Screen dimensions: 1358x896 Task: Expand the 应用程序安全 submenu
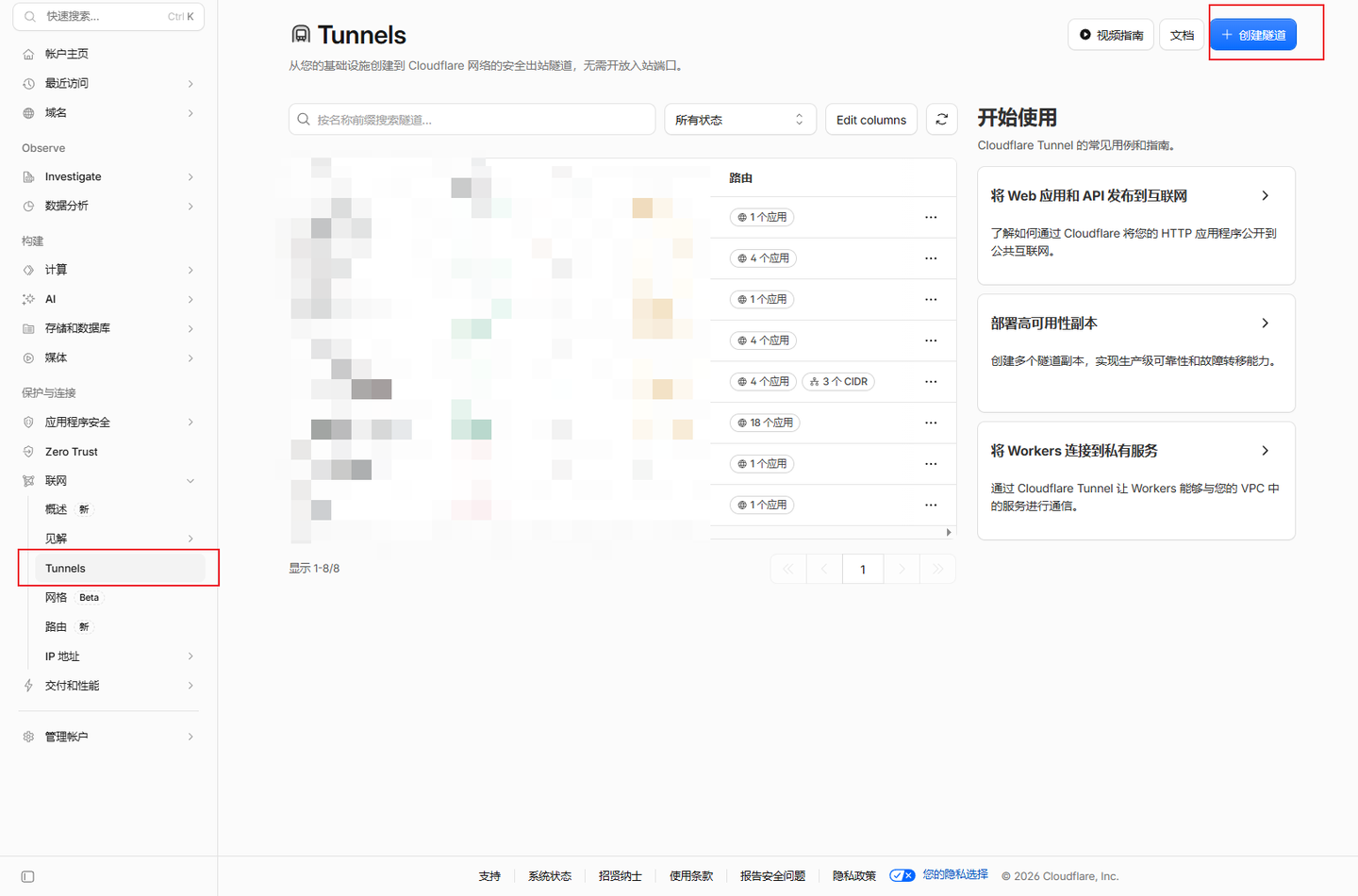click(190, 423)
